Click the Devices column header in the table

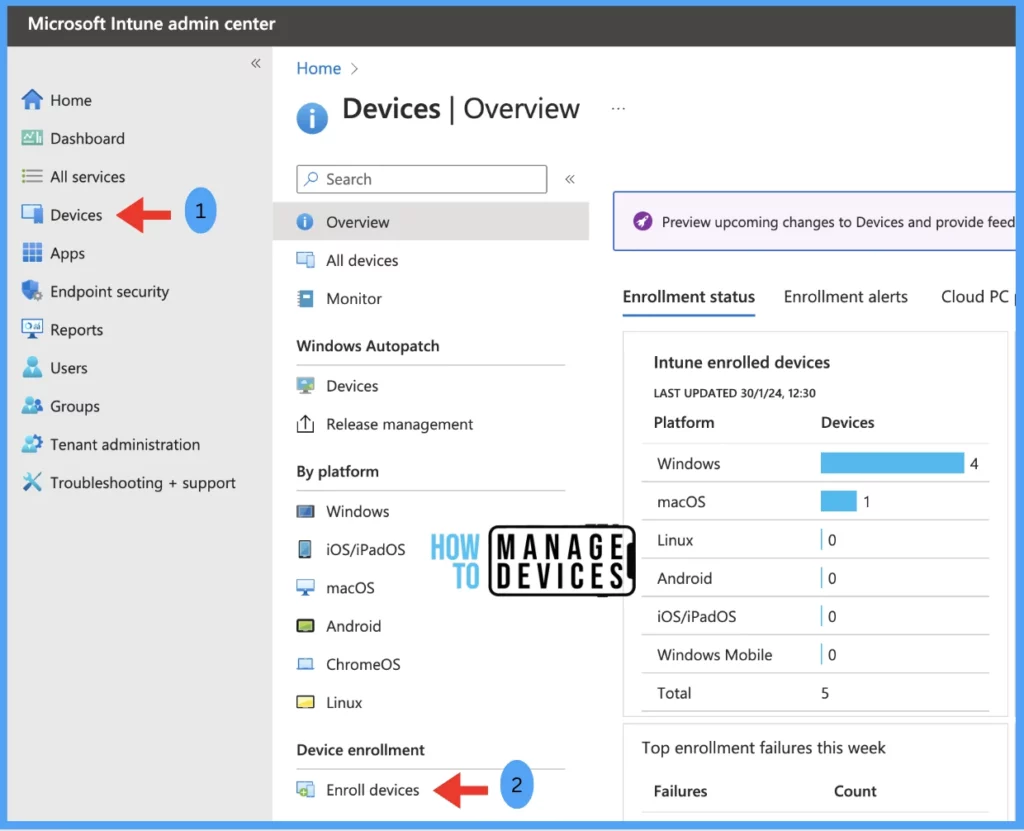point(847,423)
